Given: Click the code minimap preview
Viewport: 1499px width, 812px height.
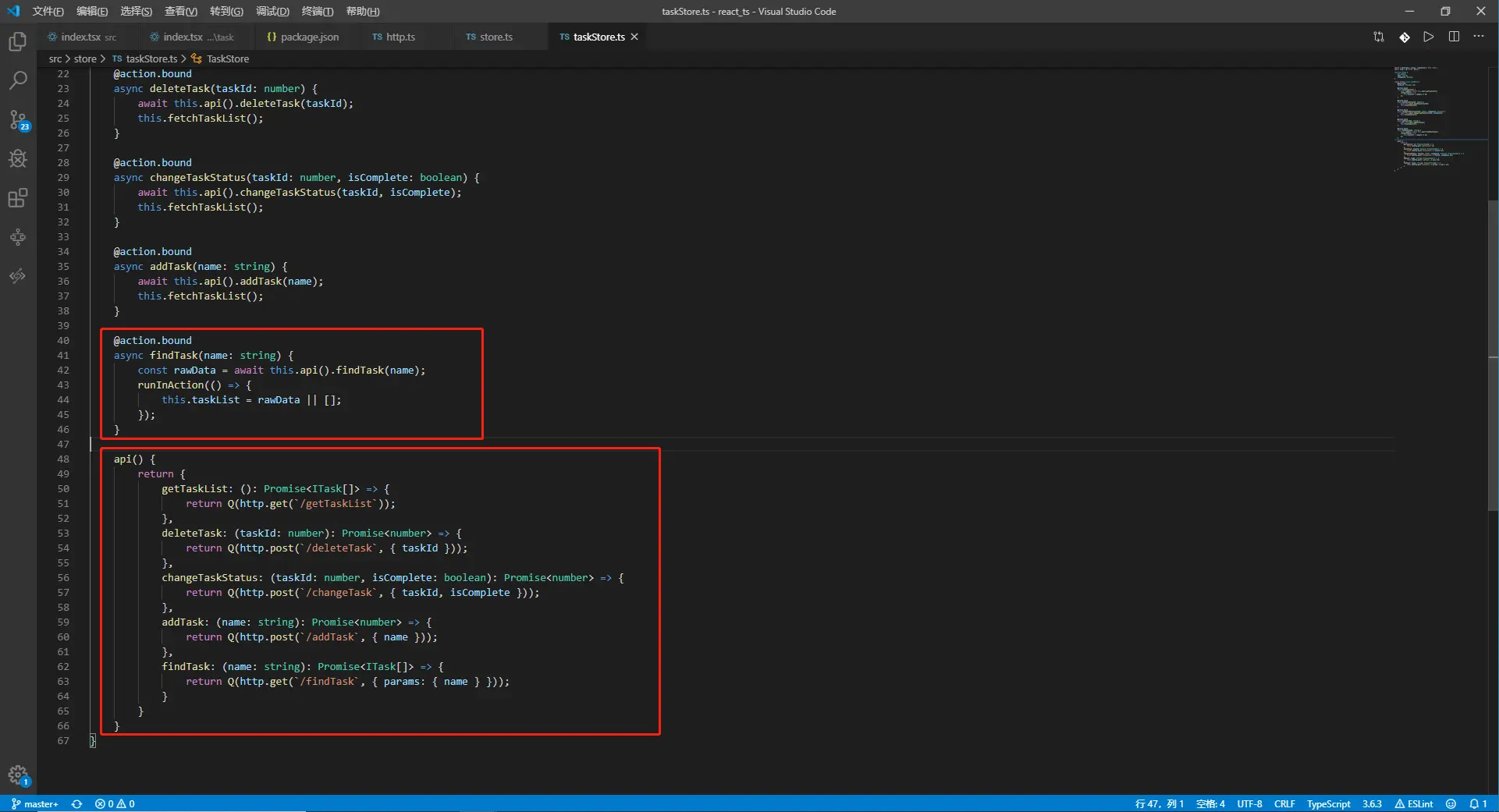Looking at the screenshot, I should [x=1428, y=117].
